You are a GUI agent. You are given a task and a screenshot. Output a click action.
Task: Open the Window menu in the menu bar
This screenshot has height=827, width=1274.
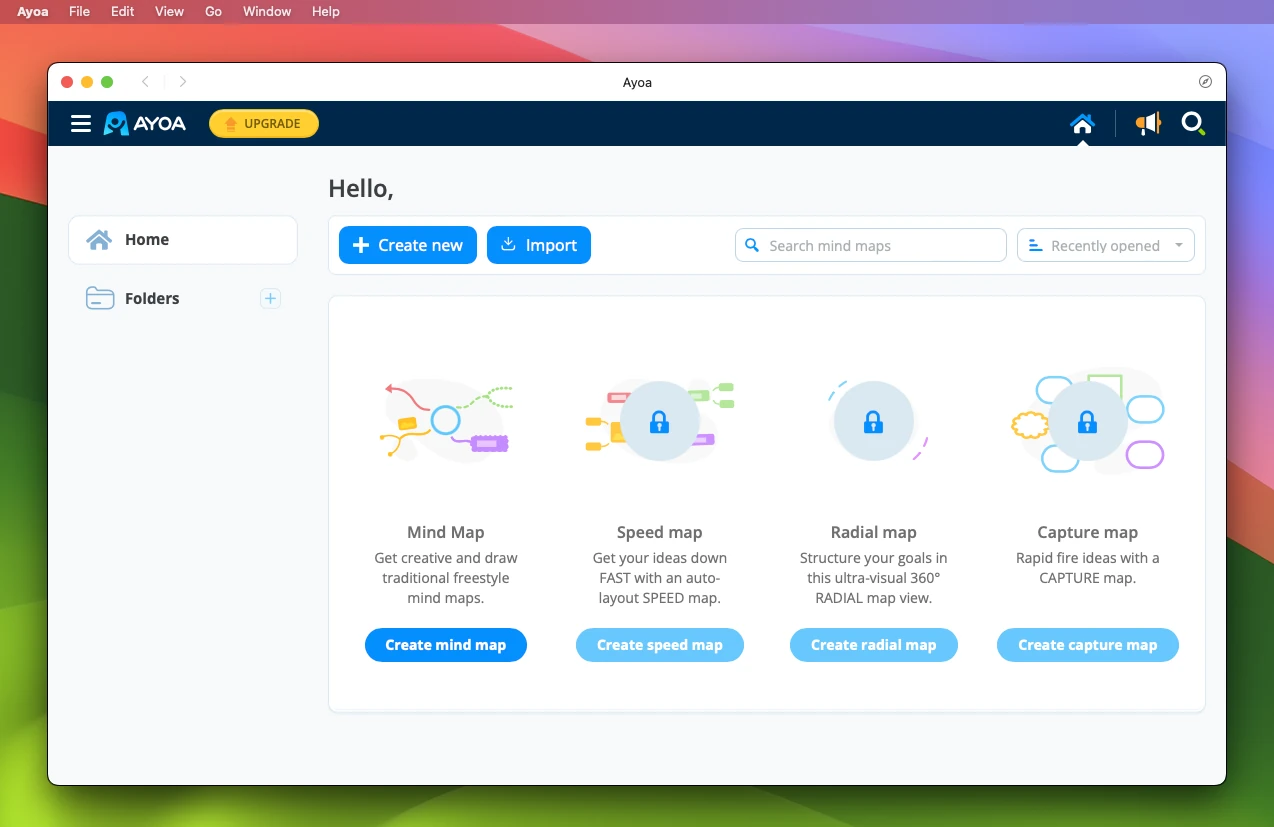[x=266, y=11]
